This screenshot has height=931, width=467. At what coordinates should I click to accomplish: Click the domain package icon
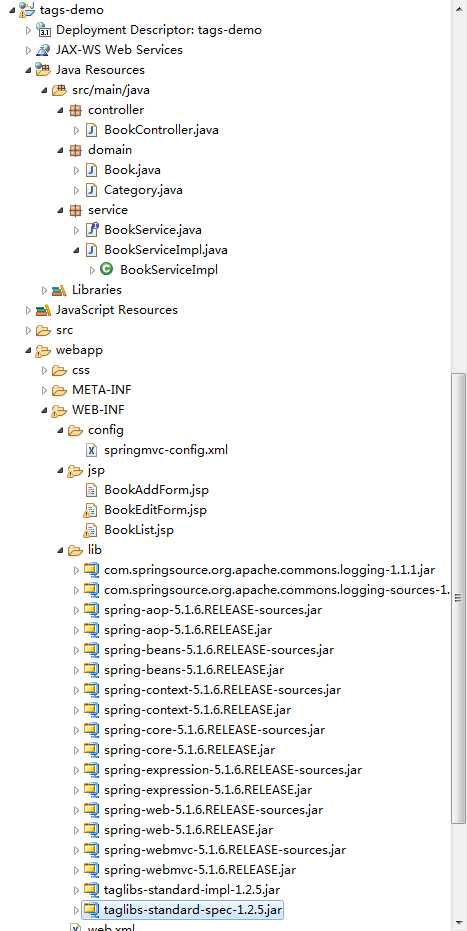coord(75,150)
